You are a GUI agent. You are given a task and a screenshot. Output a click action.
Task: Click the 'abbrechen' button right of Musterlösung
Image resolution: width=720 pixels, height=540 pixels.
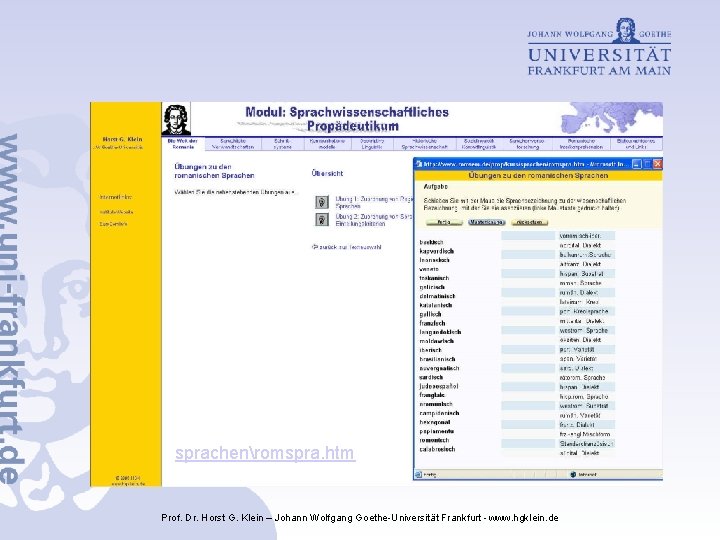529,222
